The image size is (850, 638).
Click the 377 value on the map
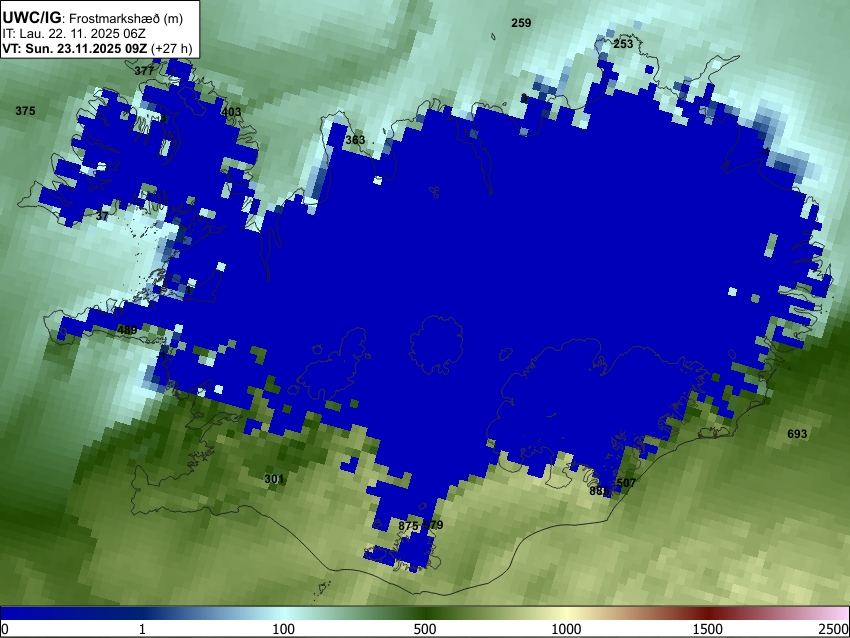[144, 71]
